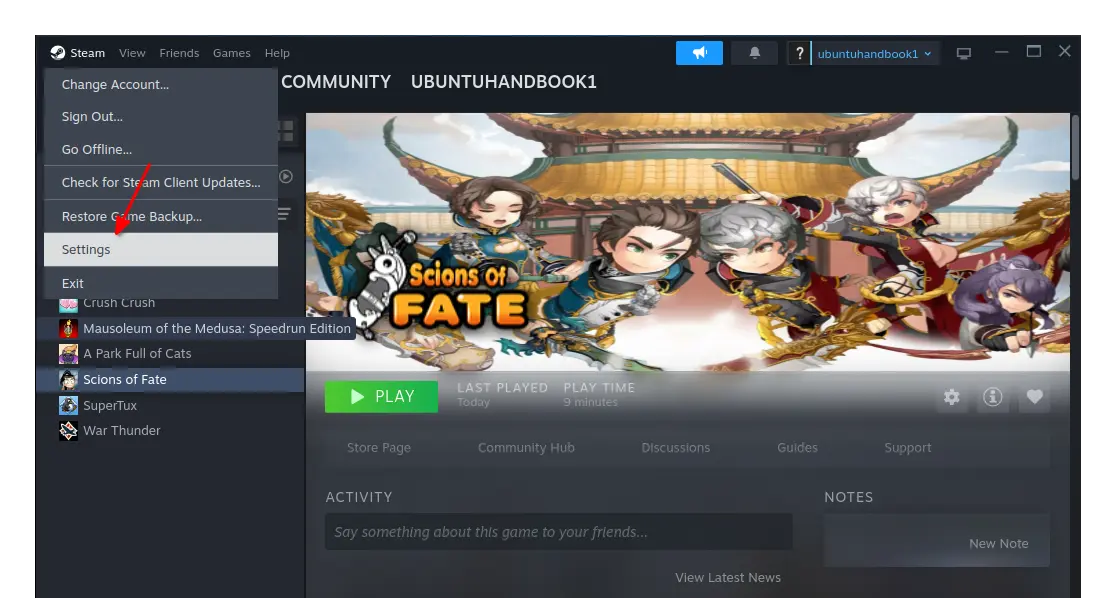The image size is (1109, 598).
Task: Open the Games menu
Action: click(x=231, y=53)
